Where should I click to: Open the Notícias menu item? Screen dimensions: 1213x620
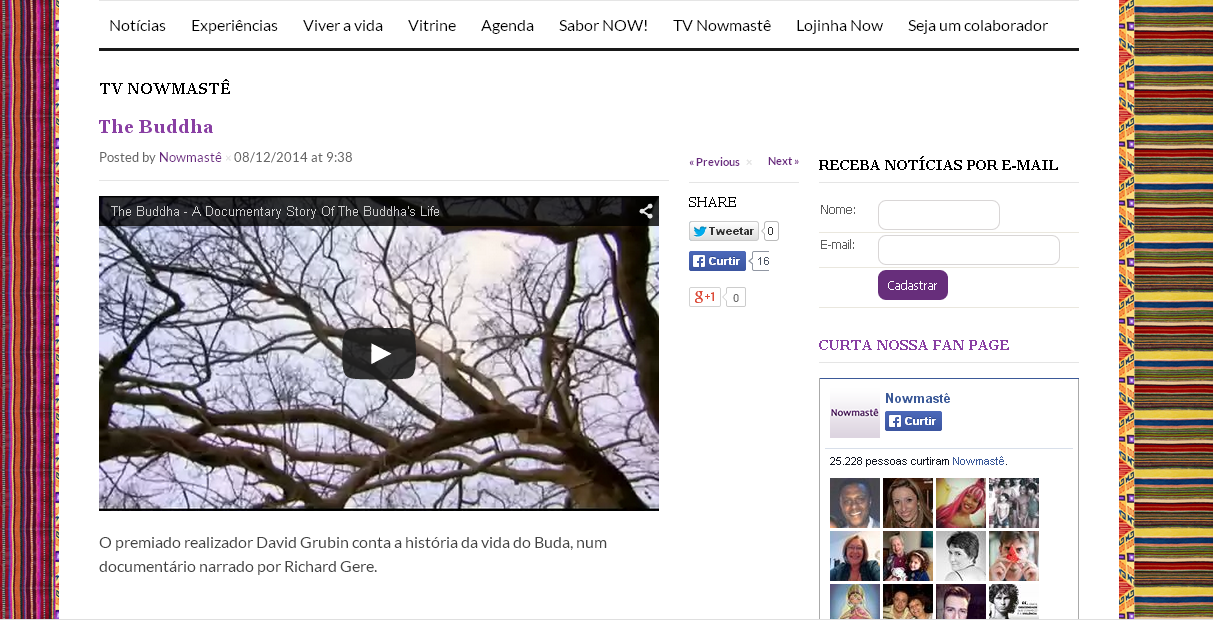click(x=138, y=25)
